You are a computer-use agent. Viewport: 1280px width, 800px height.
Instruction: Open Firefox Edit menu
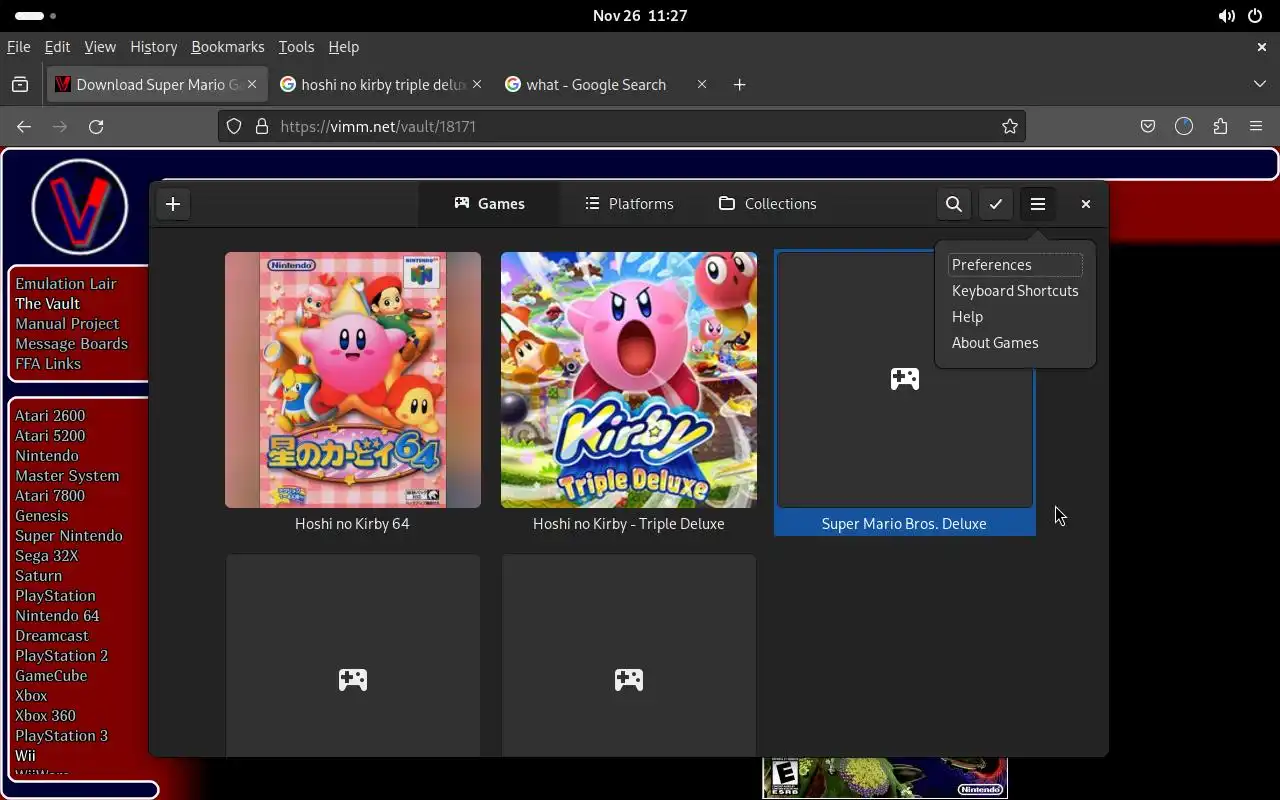point(57,47)
